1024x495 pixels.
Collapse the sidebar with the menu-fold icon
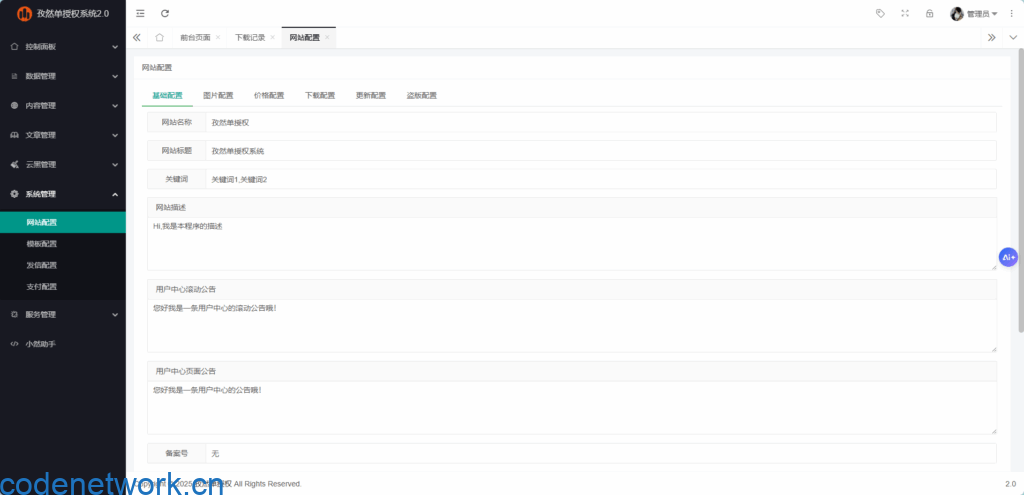coord(140,13)
